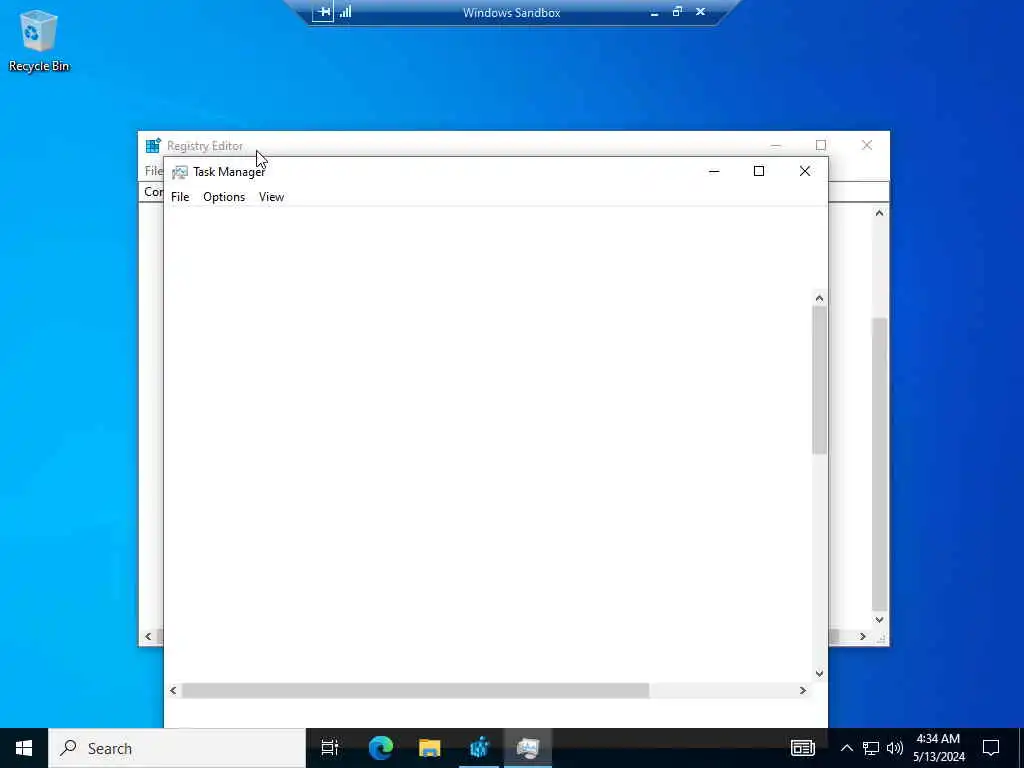Open the News and interests taskbar icon
The image size is (1024, 768).
pos(803,748)
